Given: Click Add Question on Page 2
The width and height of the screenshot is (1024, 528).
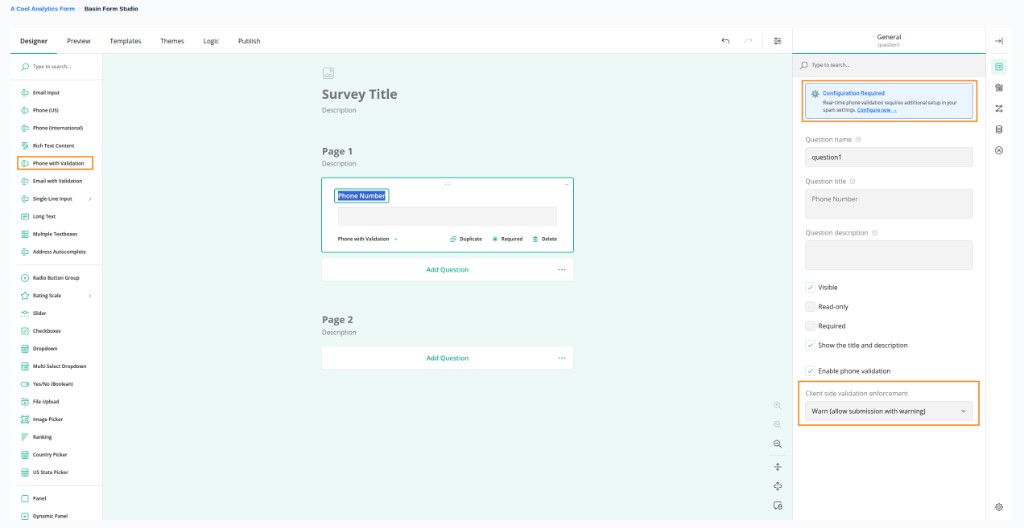Looking at the screenshot, I should point(447,358).
